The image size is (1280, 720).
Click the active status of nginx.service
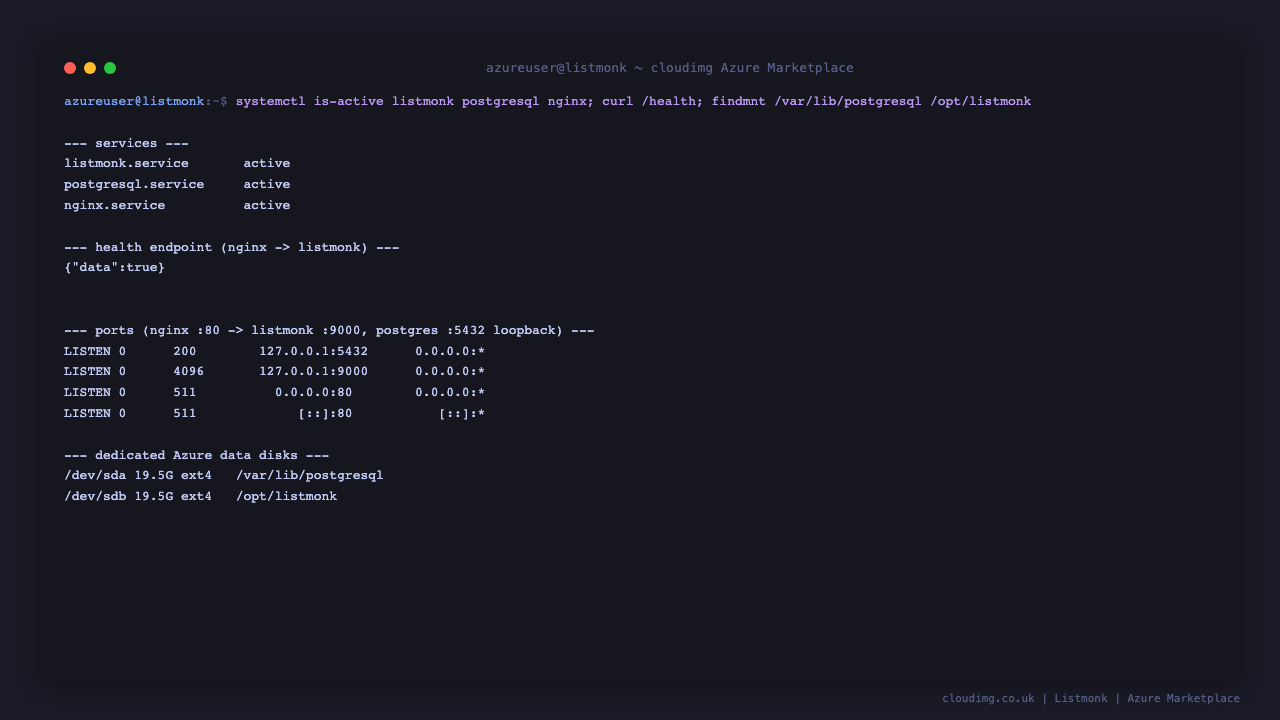pyautogui.click(x=267, y=206)
